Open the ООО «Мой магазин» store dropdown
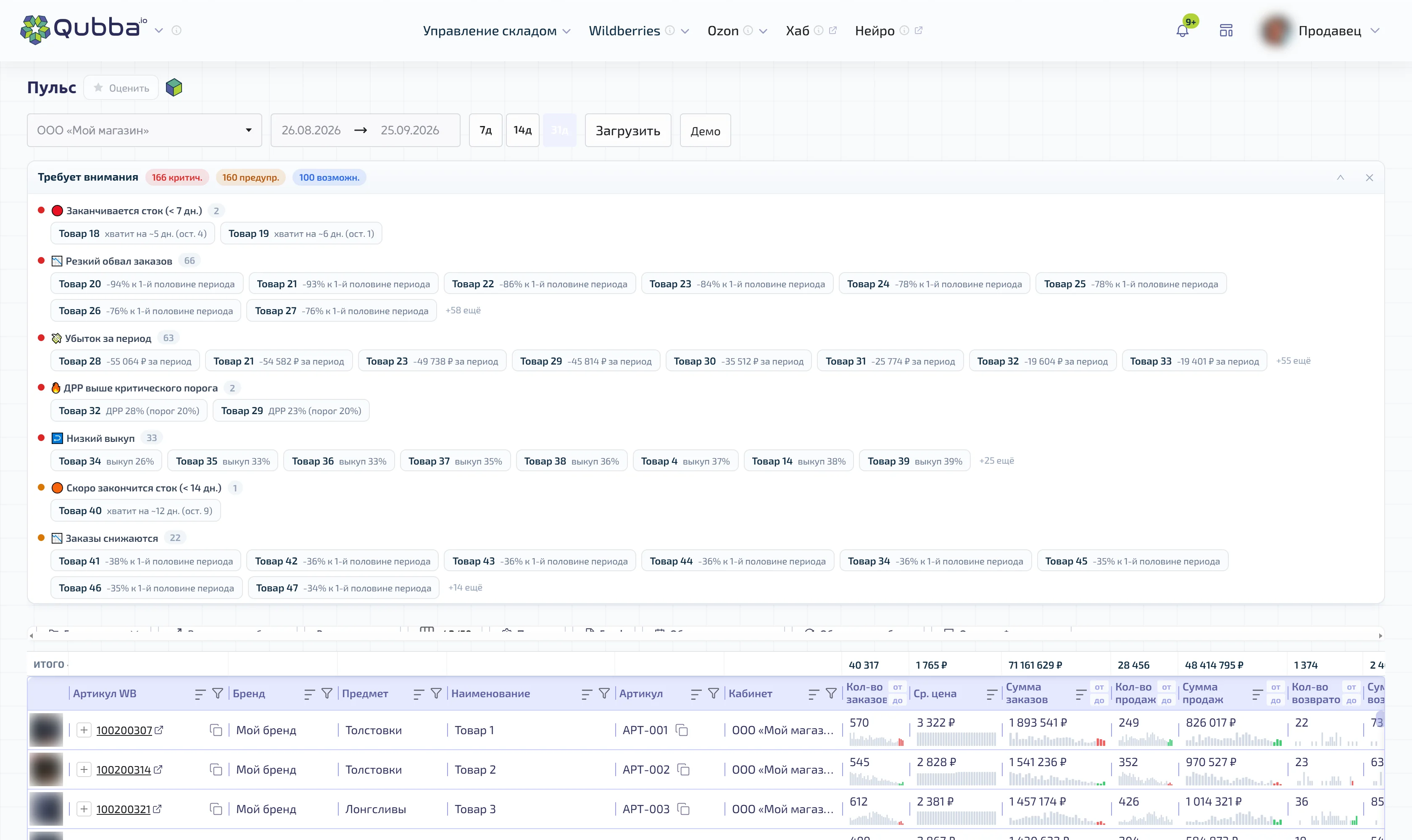The image size is (1412, 840). coord(145,130)
